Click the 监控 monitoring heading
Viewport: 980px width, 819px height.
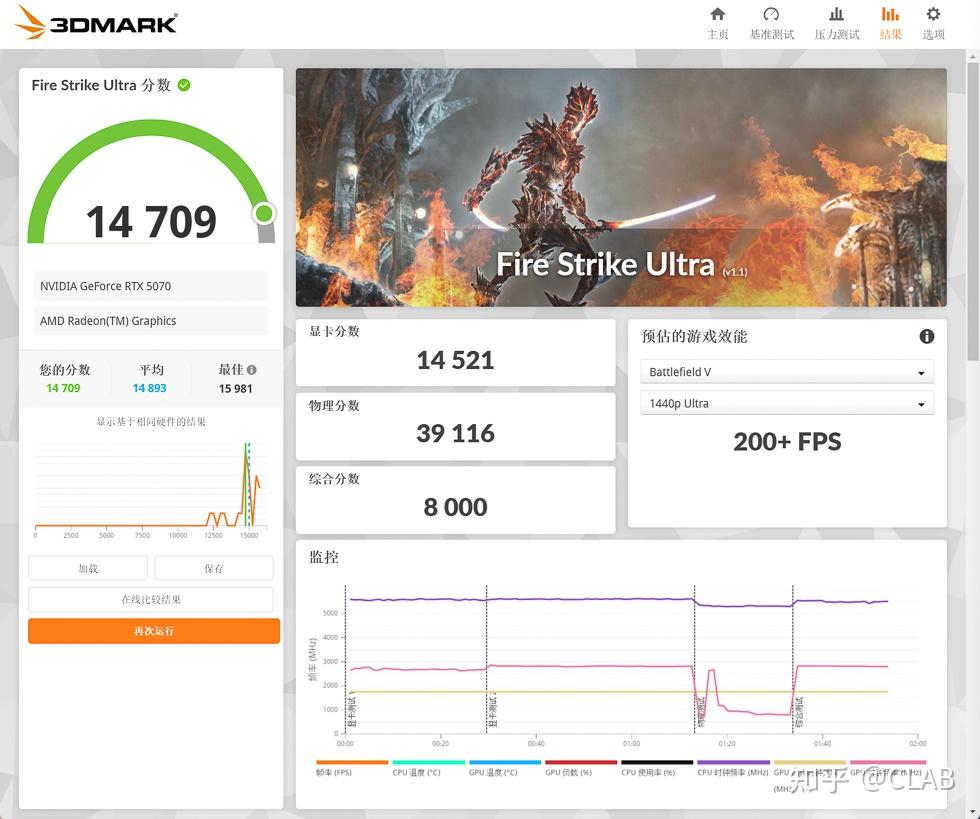coord(324,557)
